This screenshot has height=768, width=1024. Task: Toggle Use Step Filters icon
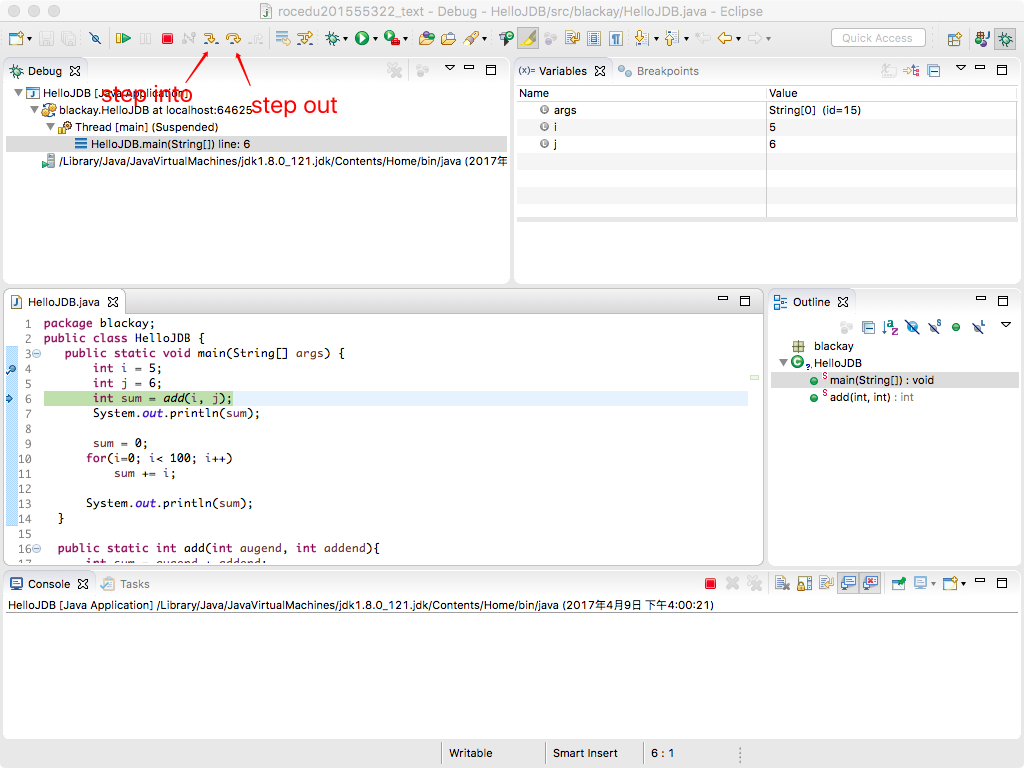(x=305, y=39)
